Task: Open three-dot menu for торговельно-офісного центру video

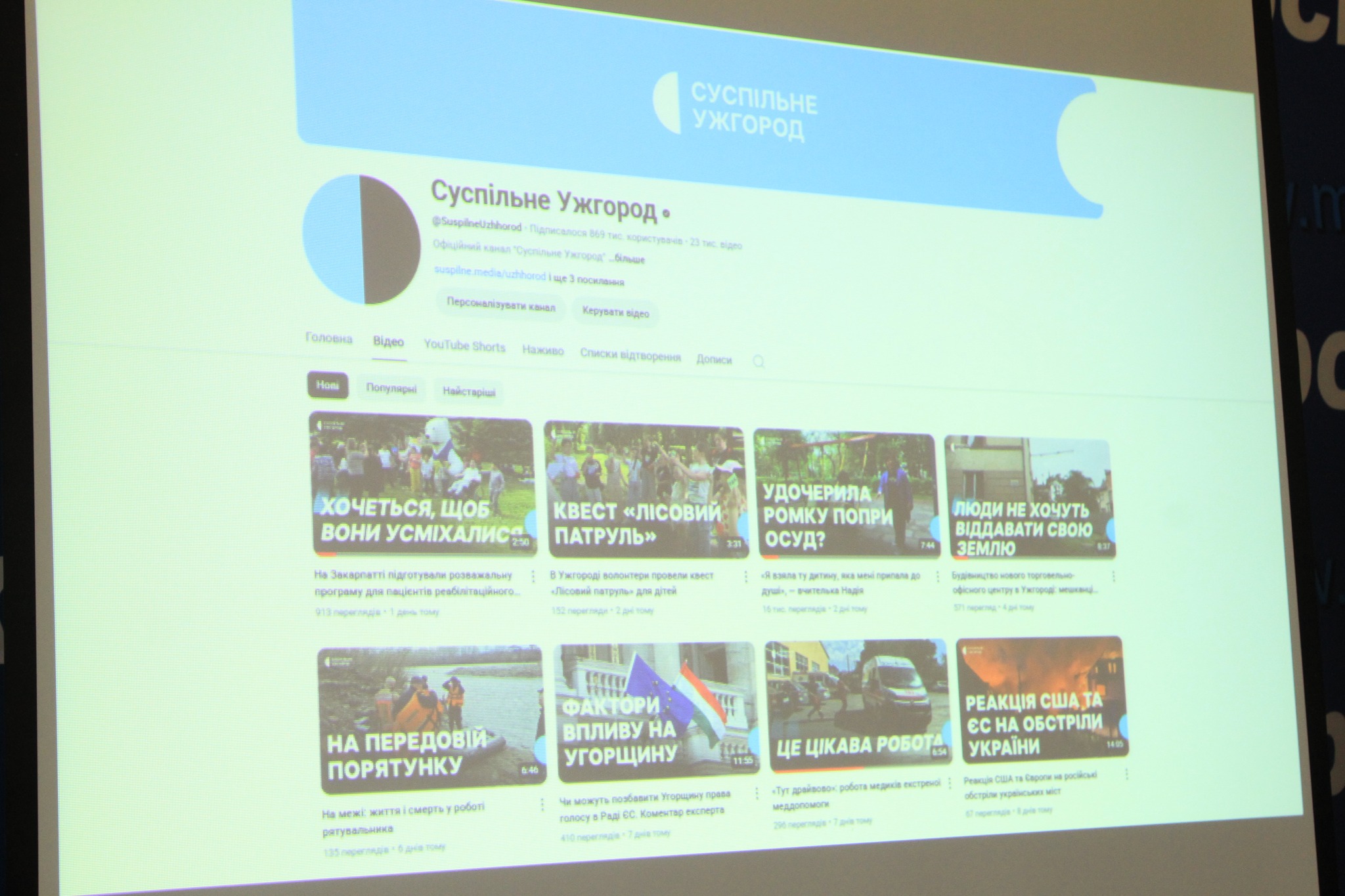Action: pos(1114,576)
